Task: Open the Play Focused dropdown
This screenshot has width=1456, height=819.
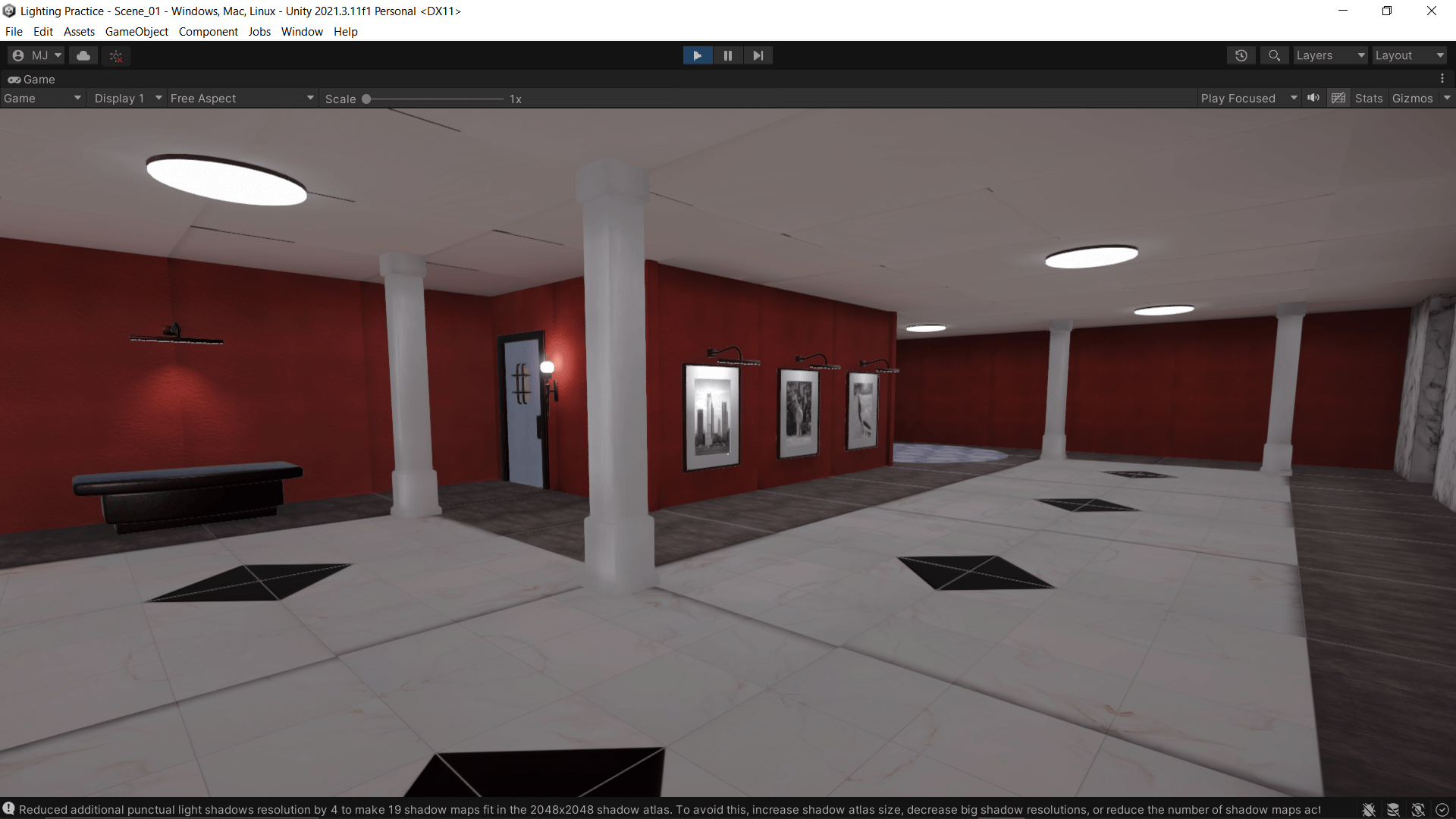Action: (1247, 99)
